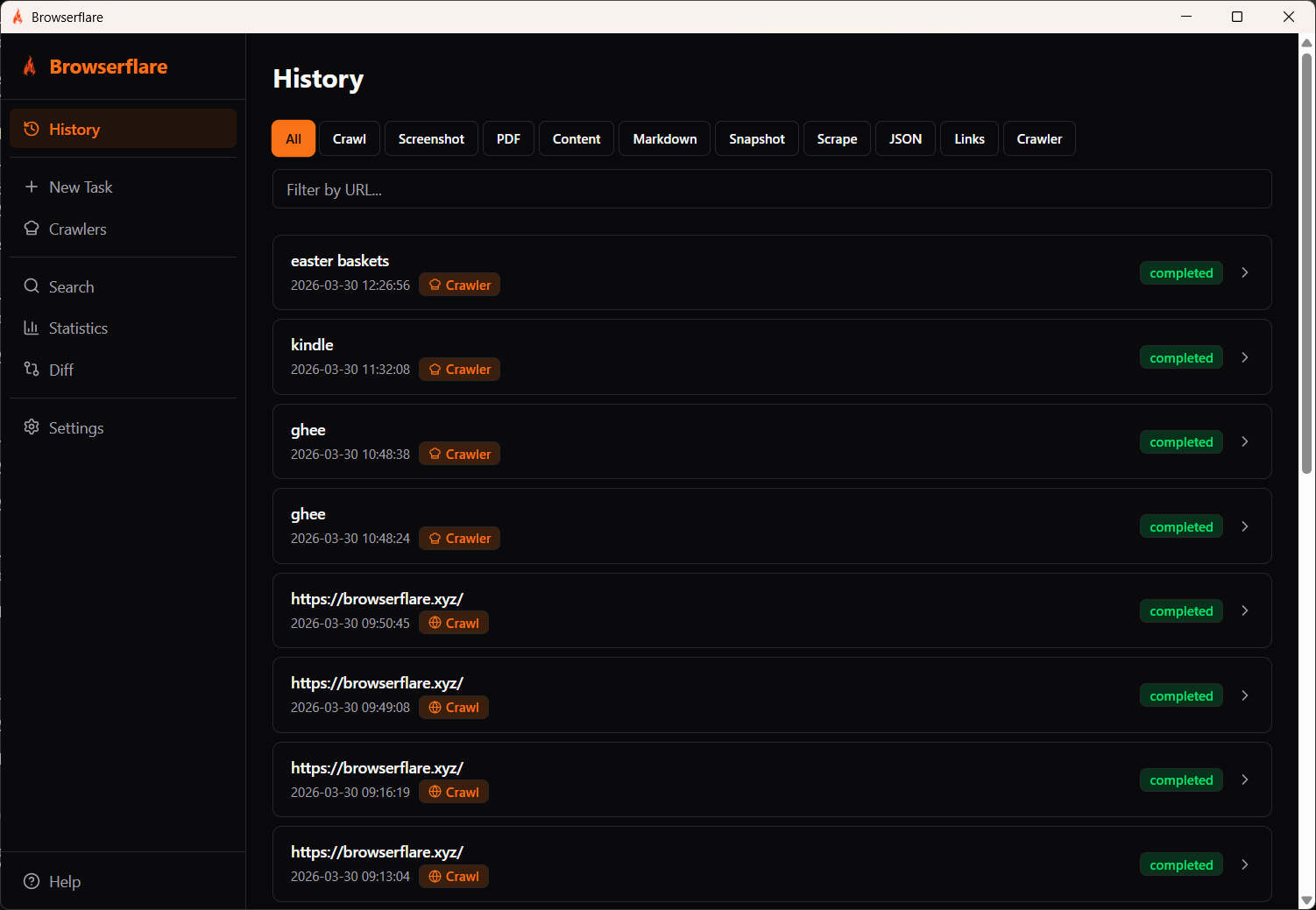The height and width of the screenshot is (910, 1316).
Task: Open Search page from sidebar
Action: point(123,286)
